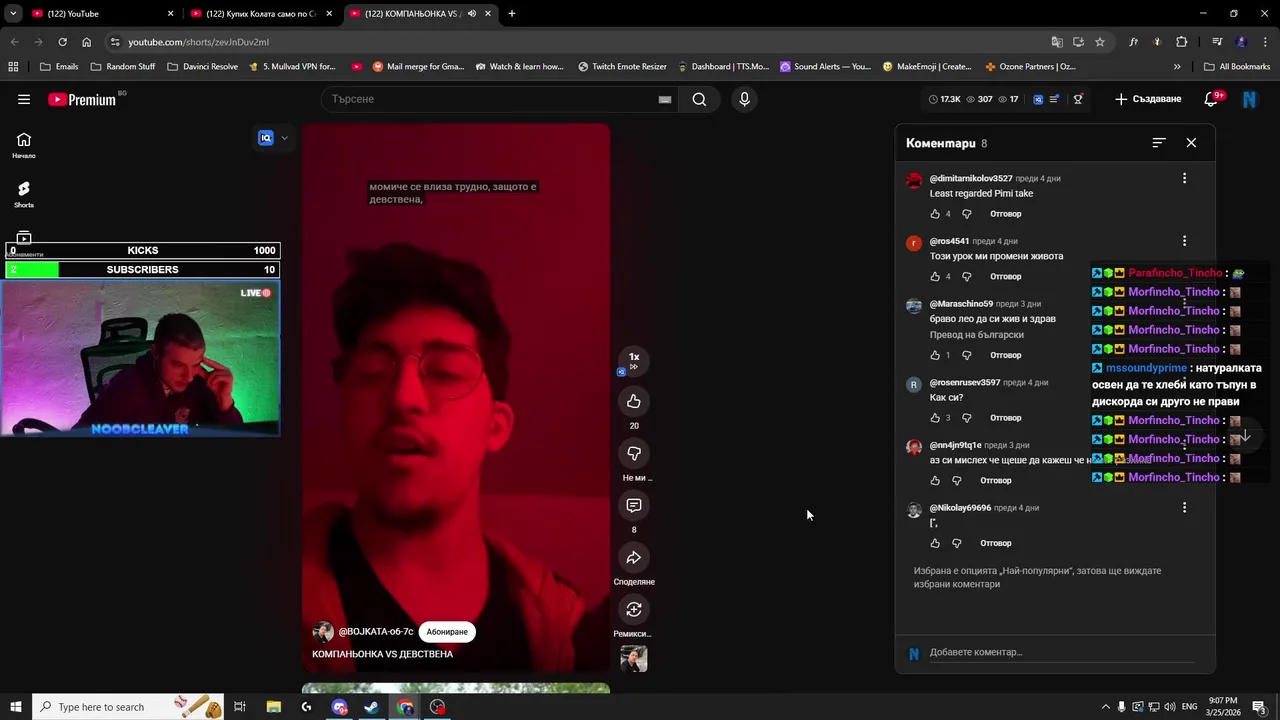Open a new browser tab
The height and width of the screenshot is (720, 1280).
tap(512, 14)
